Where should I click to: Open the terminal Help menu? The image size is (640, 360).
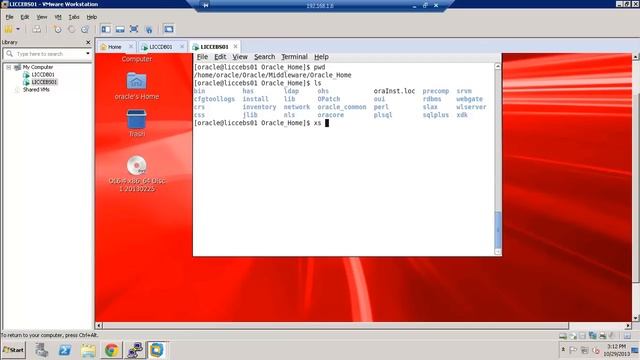click(321, 57)
